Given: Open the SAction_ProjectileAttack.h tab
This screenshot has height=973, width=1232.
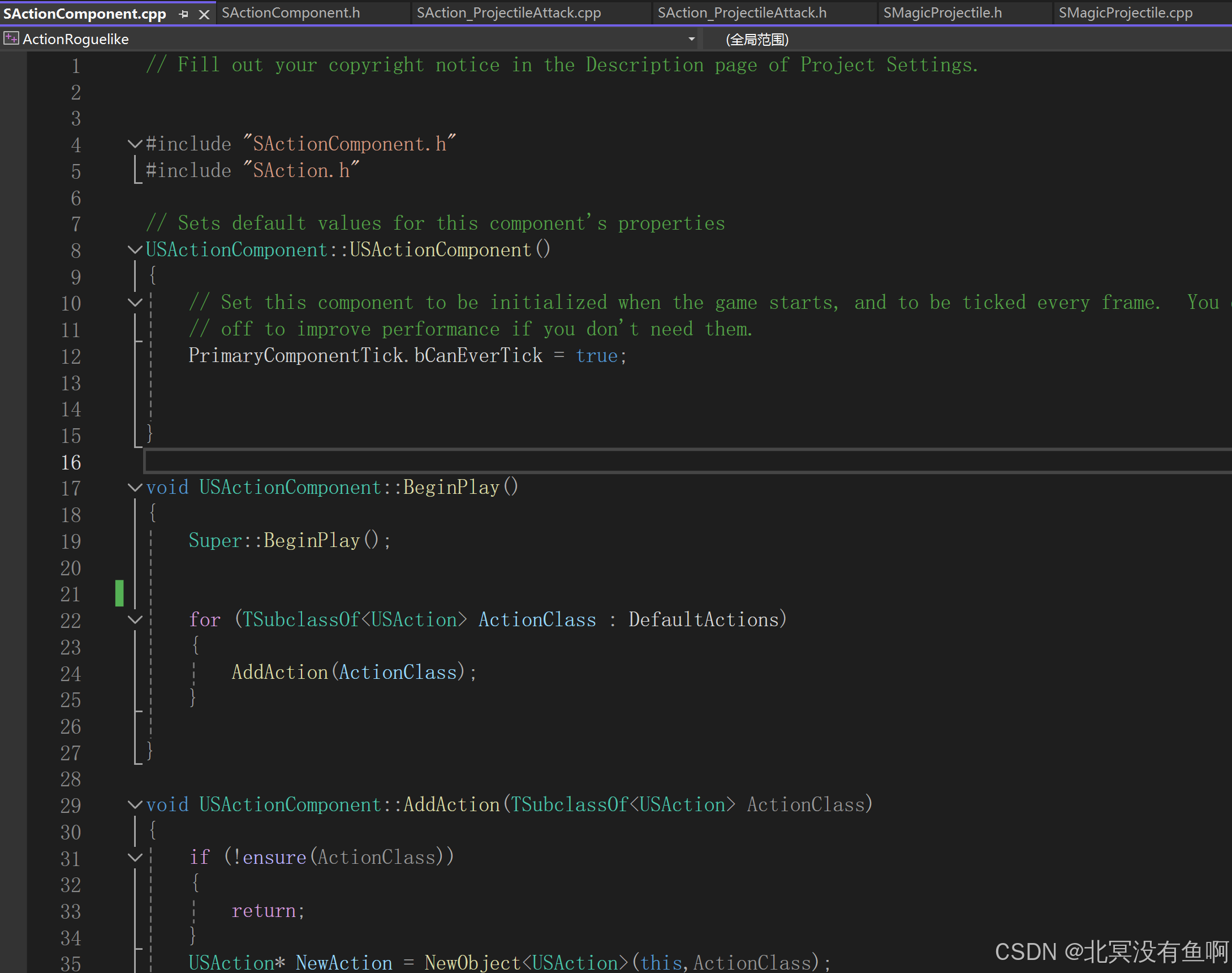Looking at the screenshot, I should [x=742, y=12].
